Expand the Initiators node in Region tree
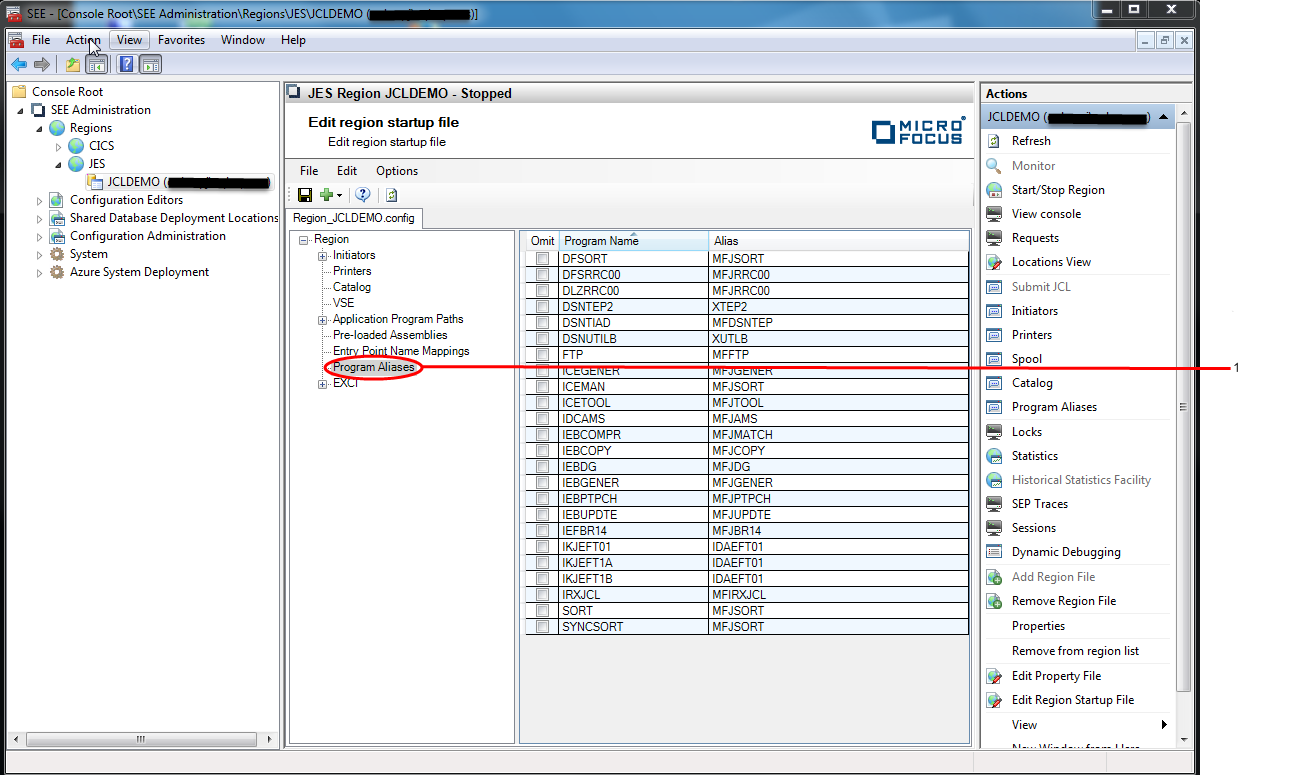 tap(323, 256)
